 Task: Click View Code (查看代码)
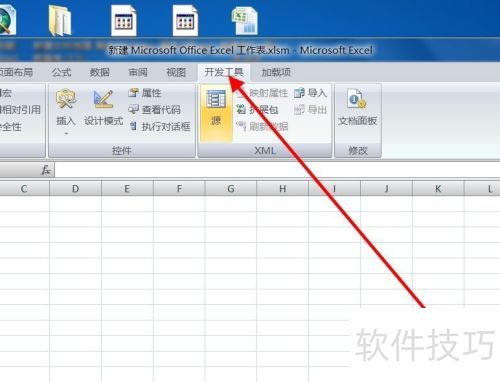pos(154,109)
